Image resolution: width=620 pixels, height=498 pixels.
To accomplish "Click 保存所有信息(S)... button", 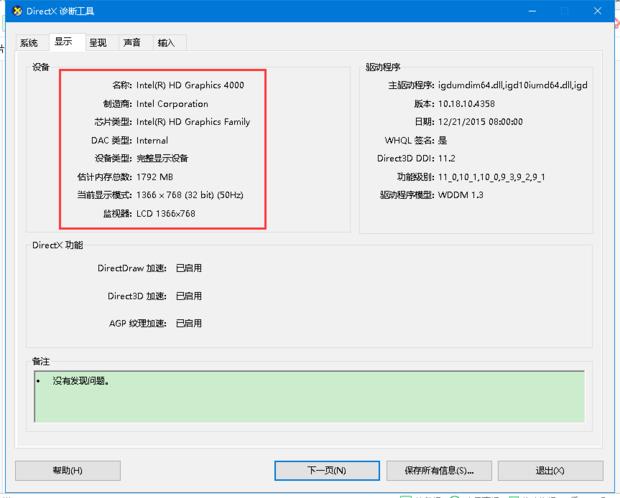I will point(438,470).
